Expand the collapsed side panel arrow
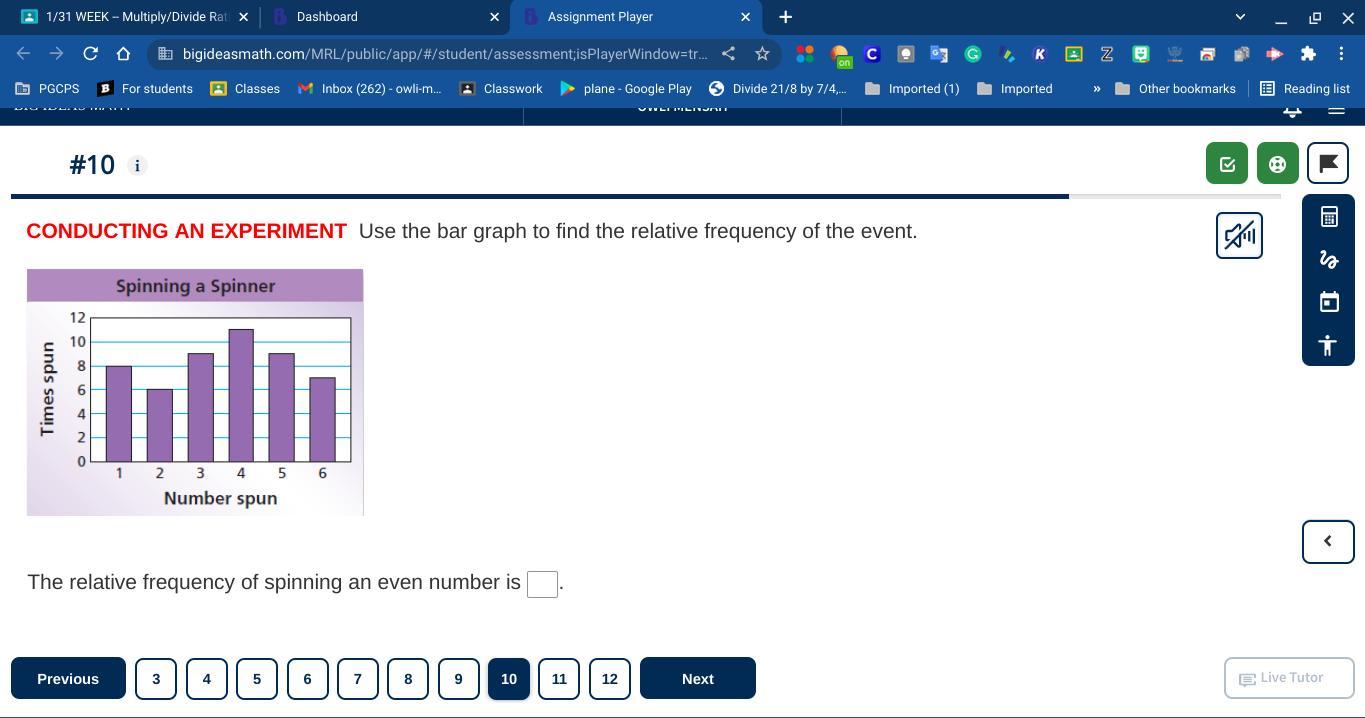The height and width of the screenshot is (718, 1365). (x=1328, y=541)
